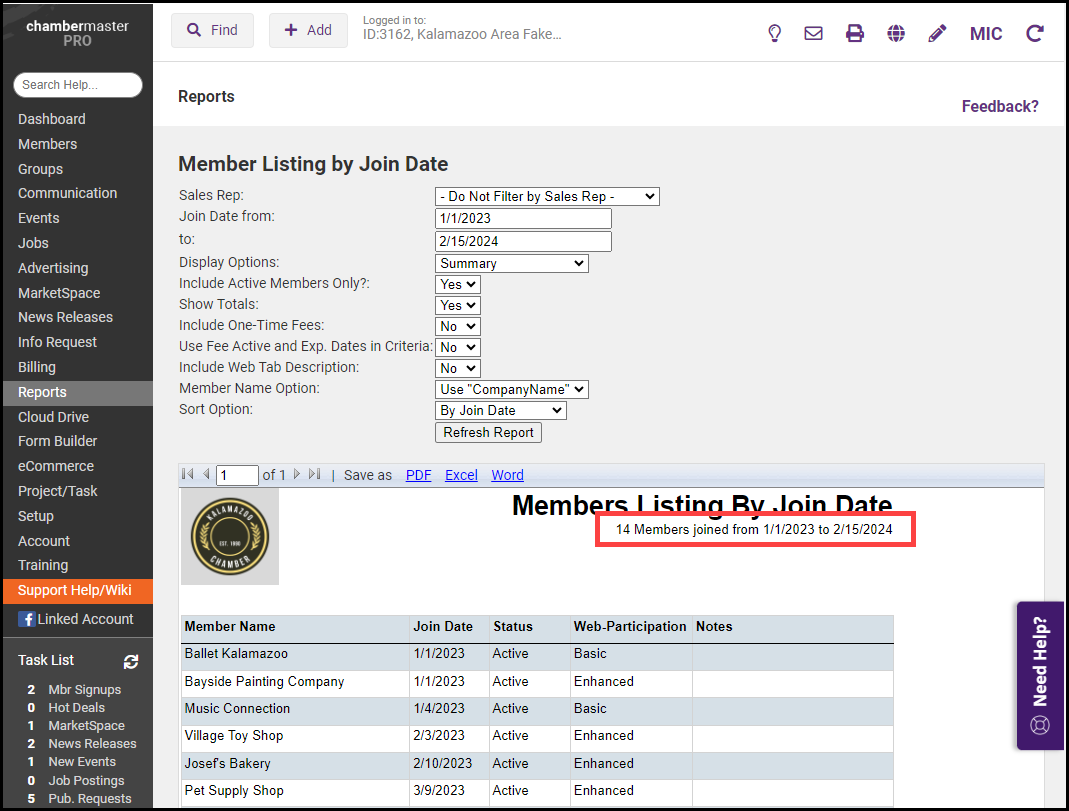Open the Need Help? side tab
Image resolution: width=1069 pixels, height=811 pixels.
click(1040, 675)
